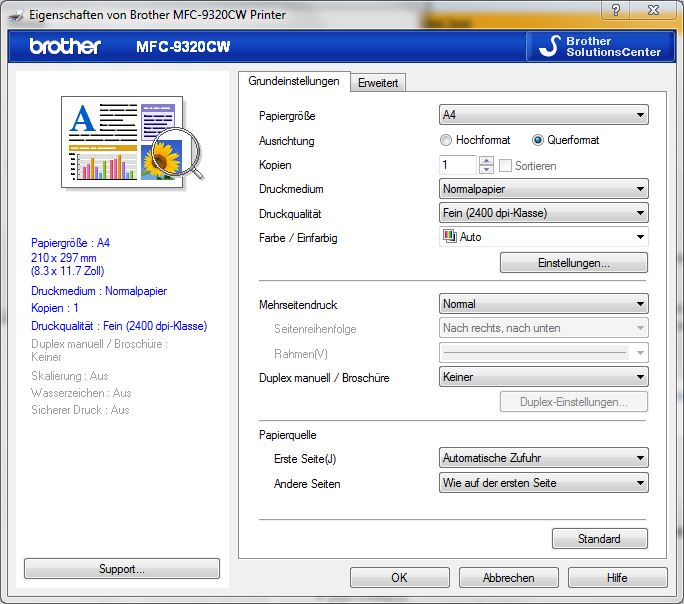Switch to the Erweitert tab
Viewport: 684px width, 604px height.
(x=378, y=83)
